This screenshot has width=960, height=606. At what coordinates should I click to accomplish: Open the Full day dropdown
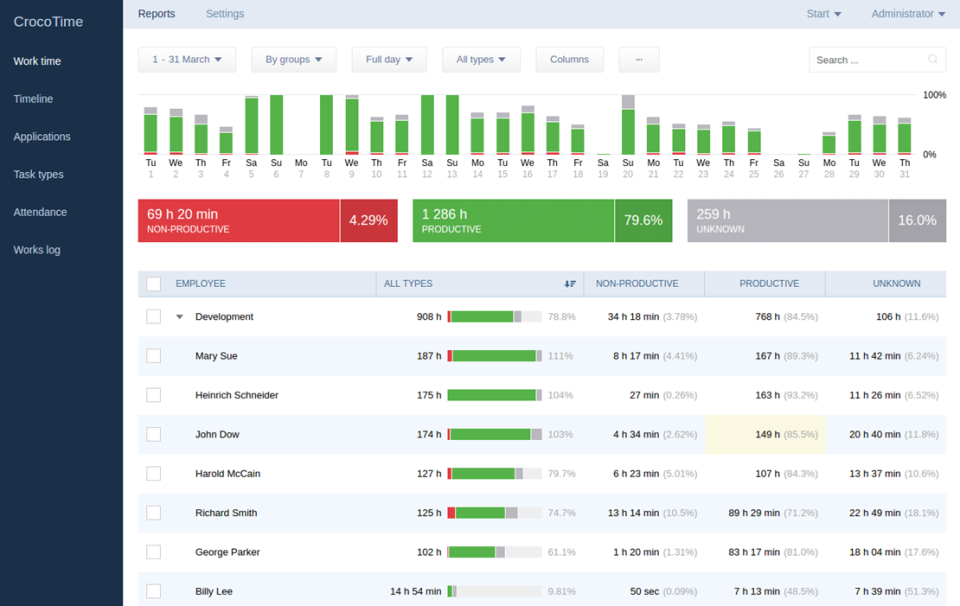click(x=389, y=60)
